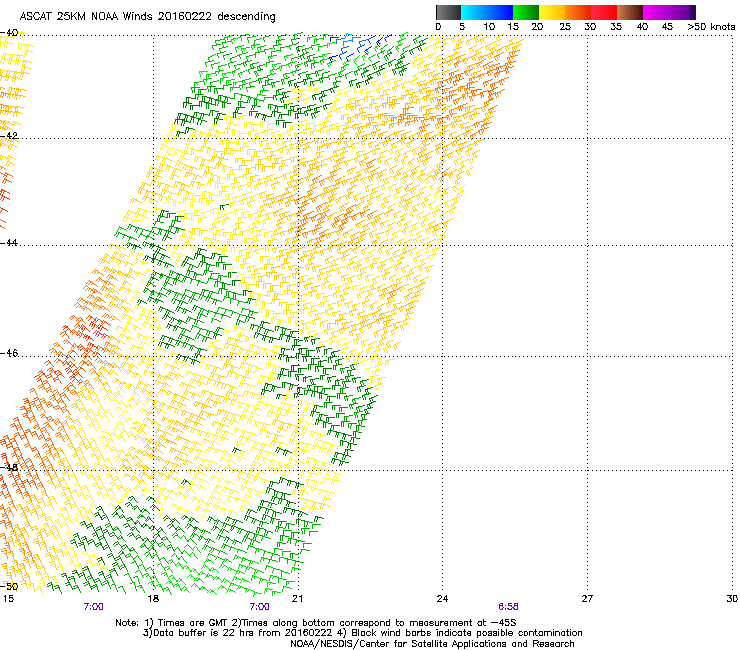Viewport: 740px width, 650px height.
Task: Click the "20" label under the color bar
Action: (537, 27)
